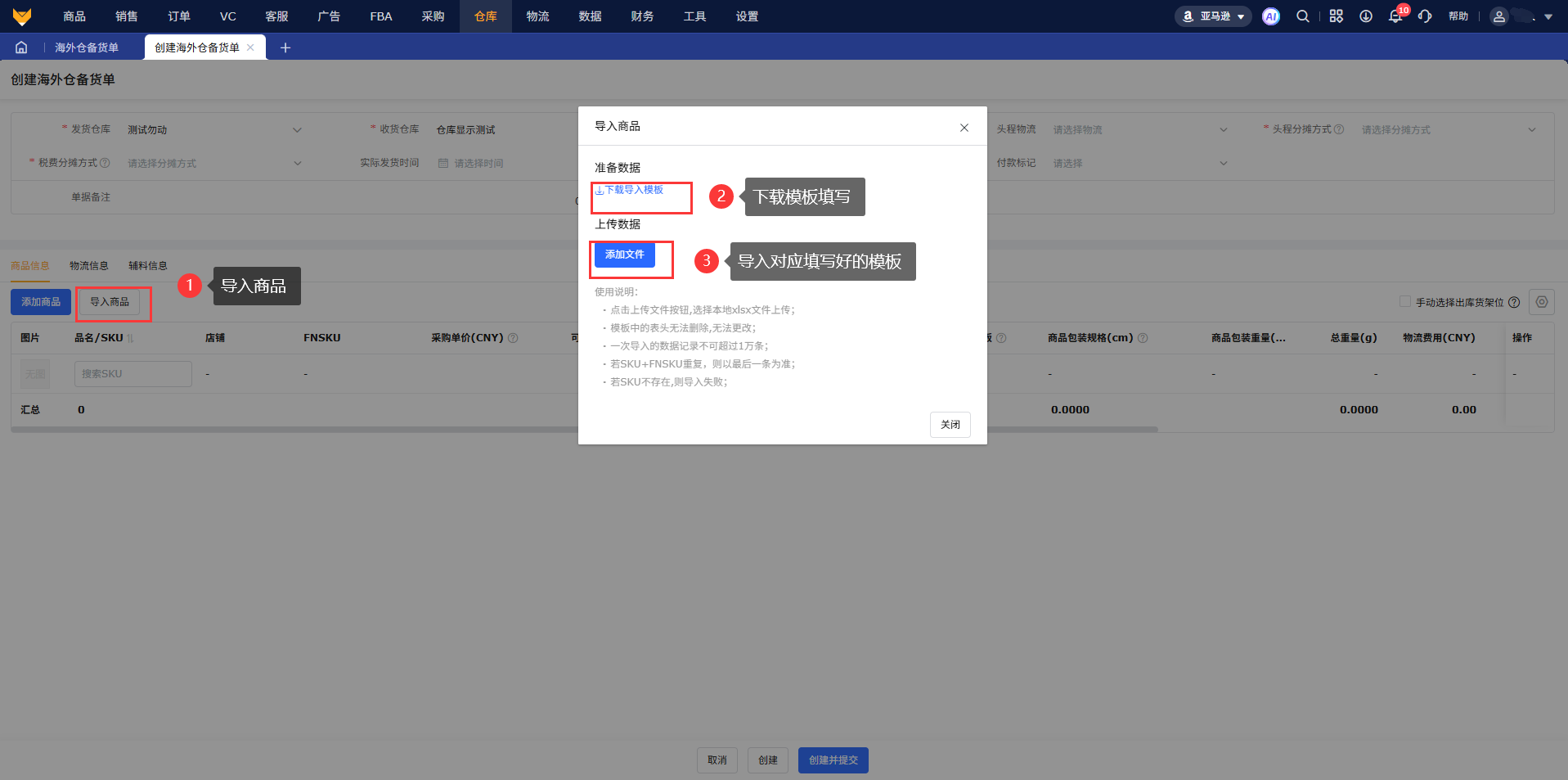Image resolution: width=1568 pixels, height=780 pixels.
Task: Click the product table horizontal scrollbar
Action: click(584, 429)
